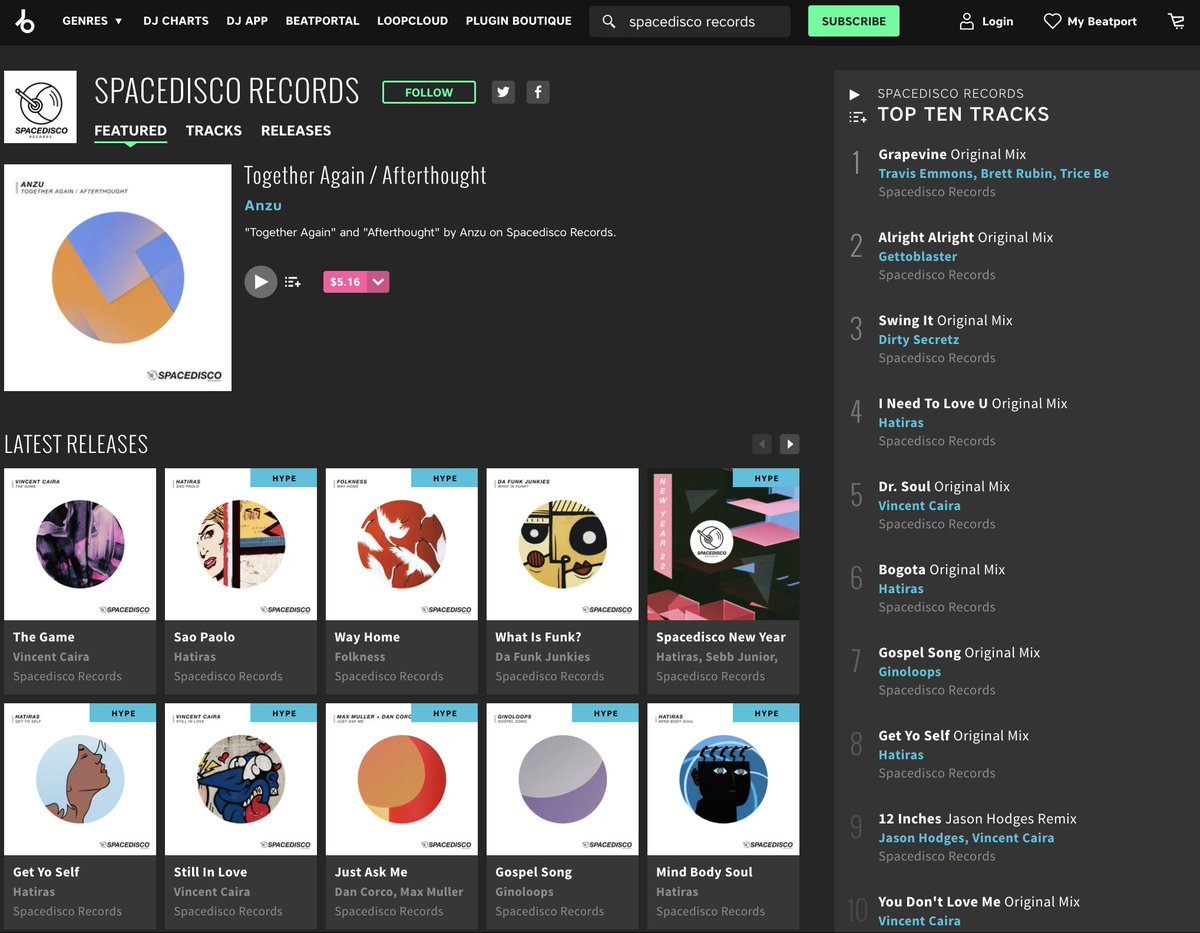Open Mind Body Soul release cover
The image size is (1200, 933).
coord(724,779)
